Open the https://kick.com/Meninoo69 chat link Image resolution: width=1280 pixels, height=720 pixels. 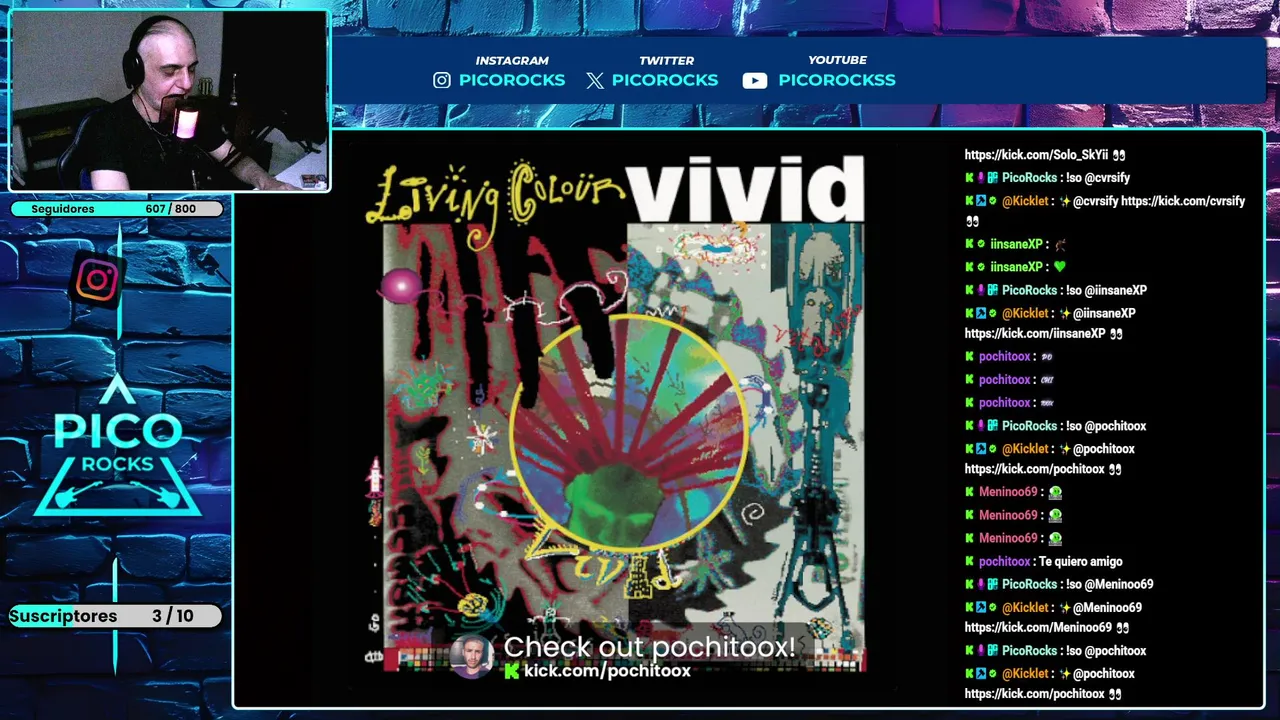1038,628
